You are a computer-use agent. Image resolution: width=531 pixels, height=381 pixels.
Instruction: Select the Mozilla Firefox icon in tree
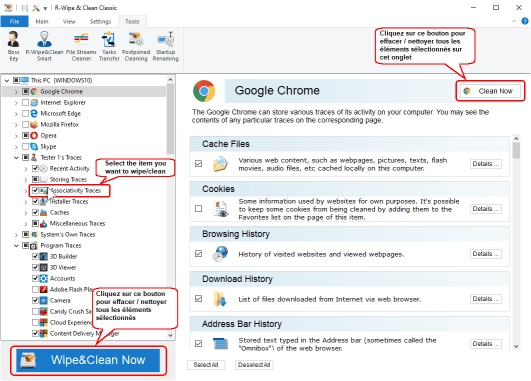[34, 124]
